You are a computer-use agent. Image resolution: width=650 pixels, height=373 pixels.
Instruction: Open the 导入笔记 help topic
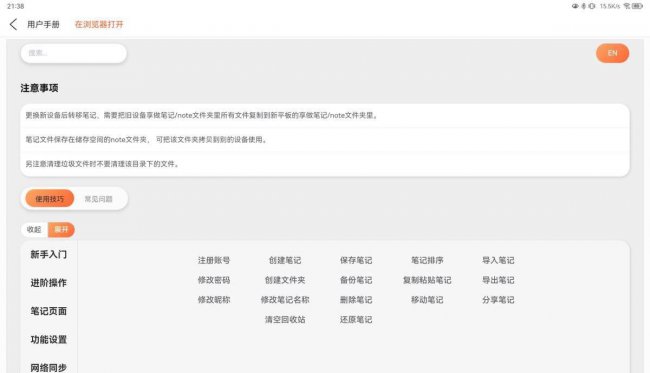pyautogui.click(x=498, y=260)
